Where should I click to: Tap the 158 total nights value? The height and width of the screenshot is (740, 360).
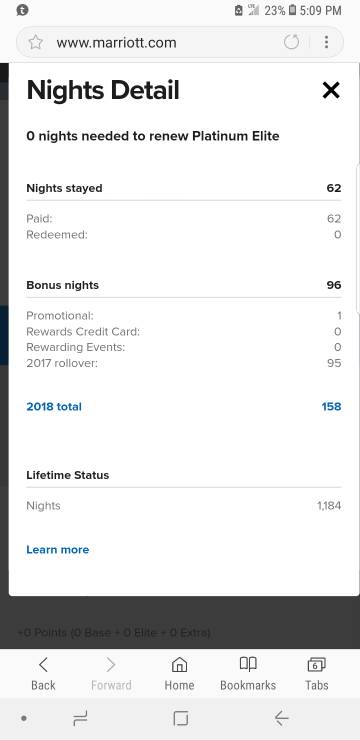pos(331,406)
